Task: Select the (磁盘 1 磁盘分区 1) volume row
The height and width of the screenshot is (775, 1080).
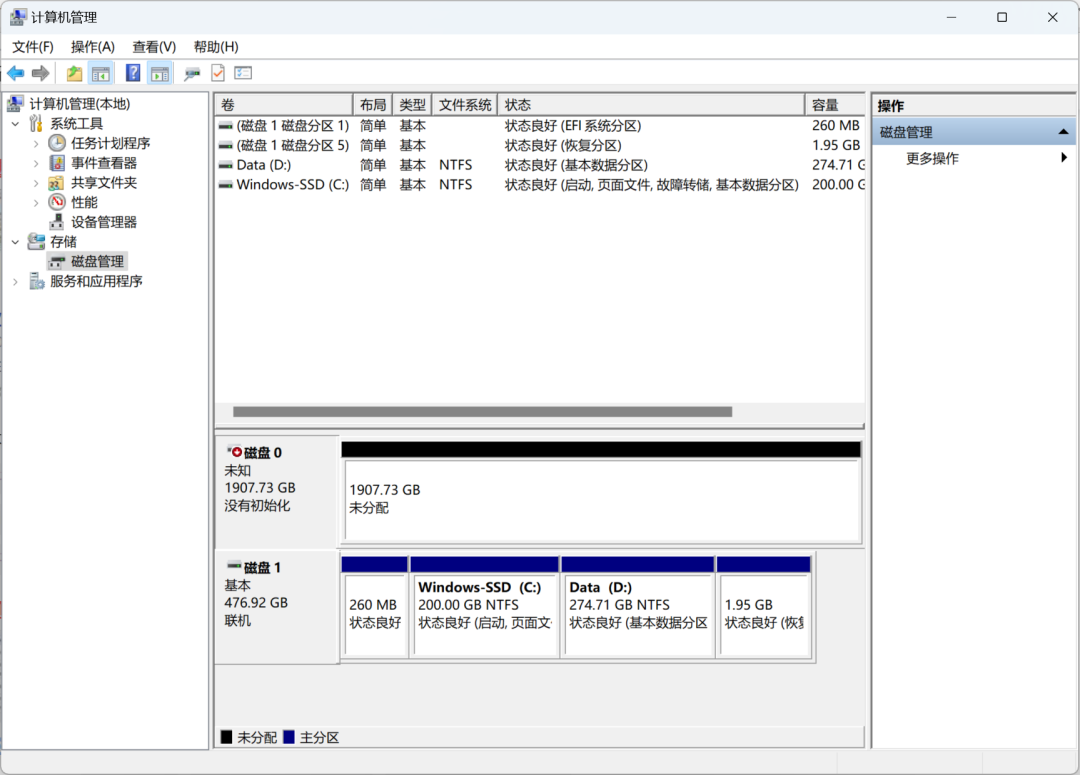Action: pos(540,125)
